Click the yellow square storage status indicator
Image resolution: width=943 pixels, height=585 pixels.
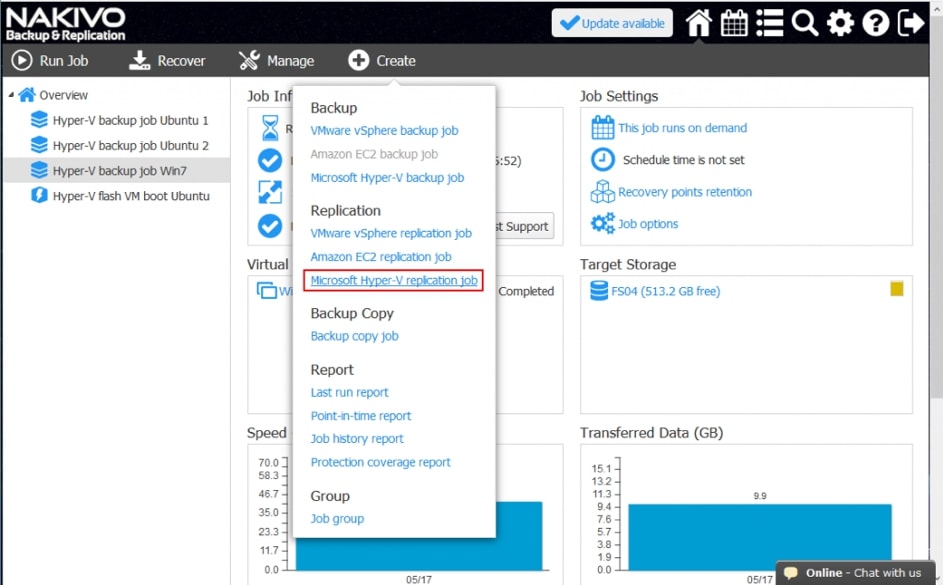tap(897, 289)
